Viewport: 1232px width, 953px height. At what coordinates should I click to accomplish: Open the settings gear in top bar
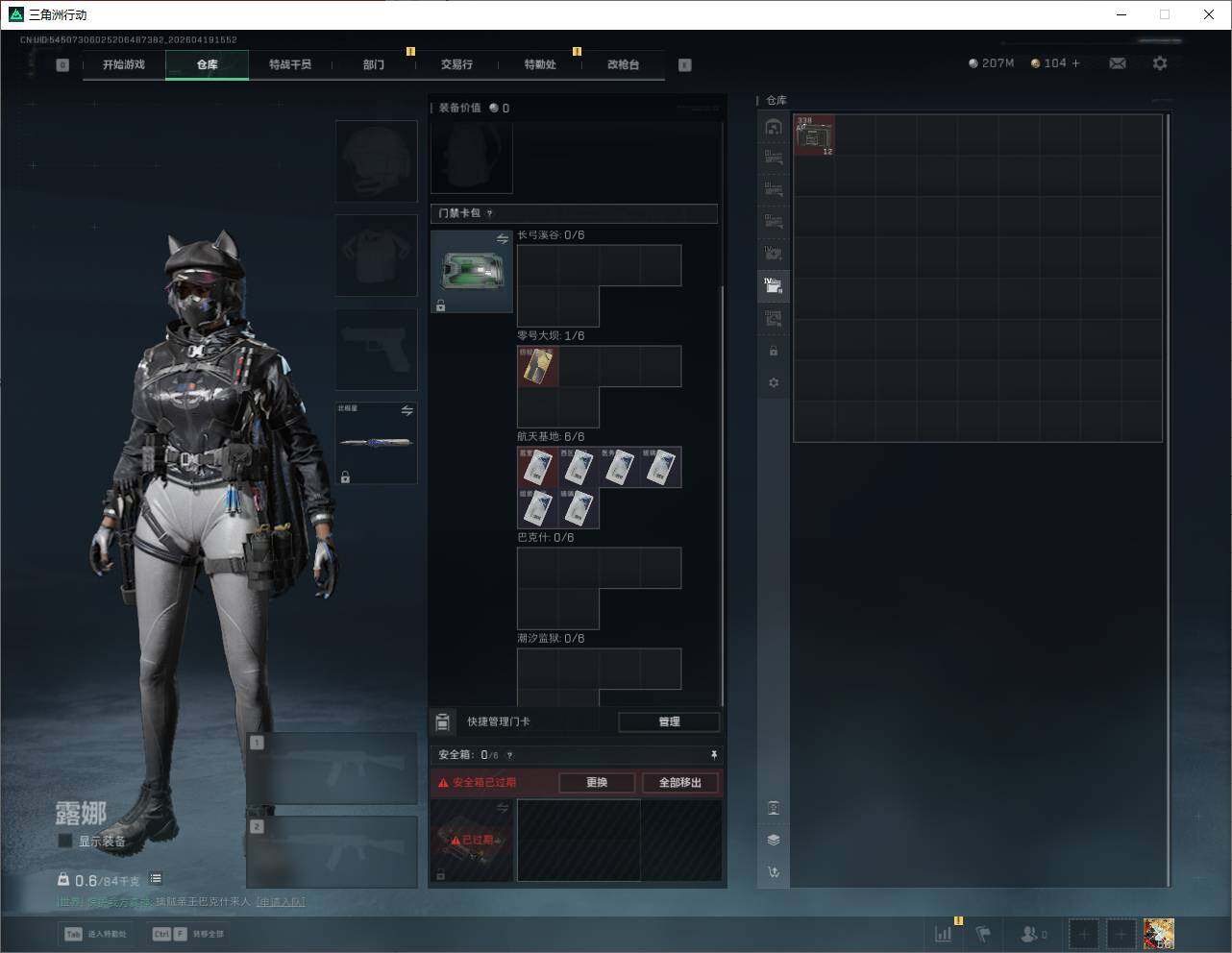point(1160,63)
